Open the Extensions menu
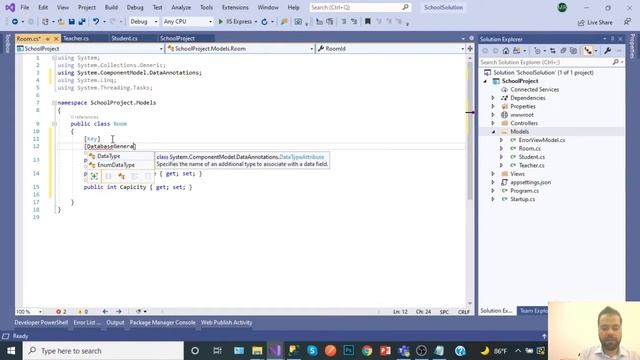Image resolution: width=640 pixels, height=360 pixels. point(235,7)
